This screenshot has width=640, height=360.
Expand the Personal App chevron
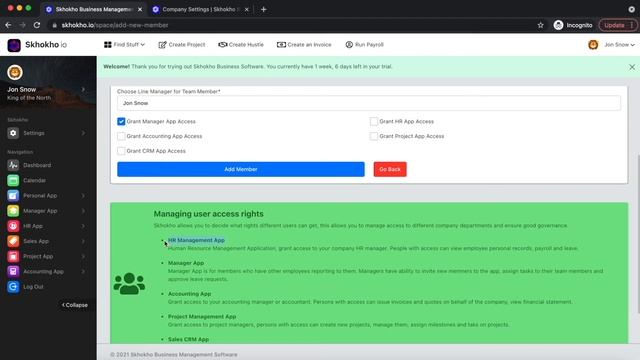coord(83,196)
